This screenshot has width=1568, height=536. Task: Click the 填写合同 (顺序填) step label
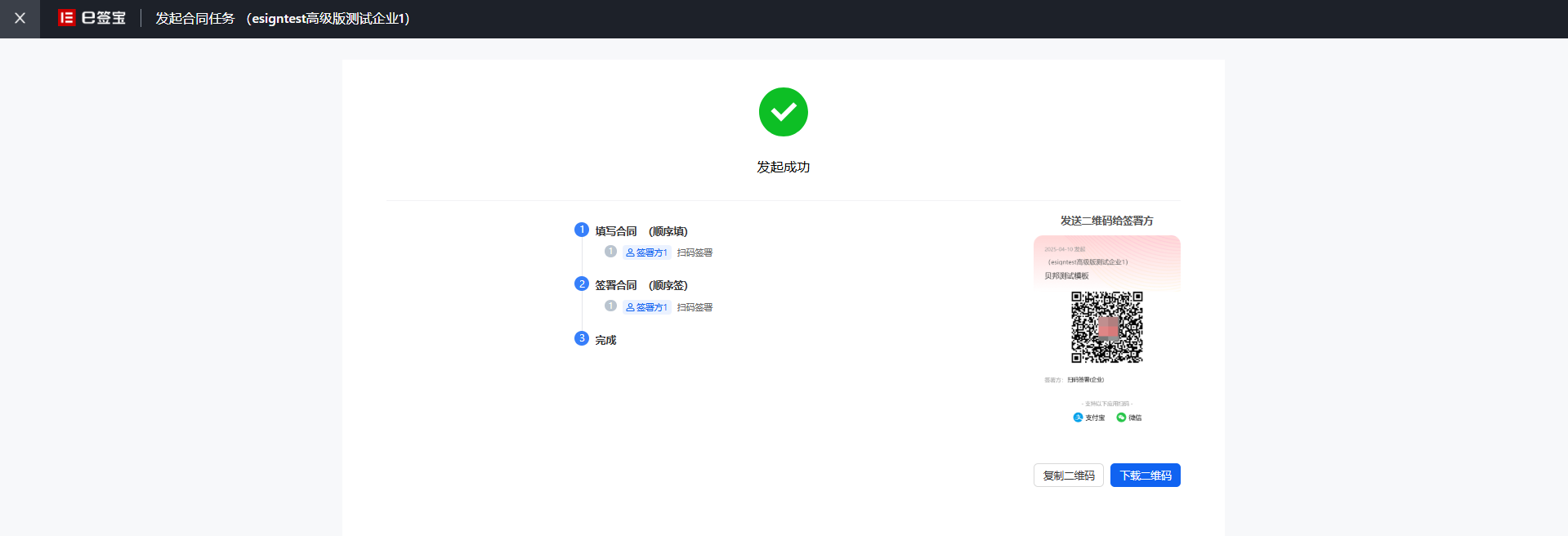point(641,231)
